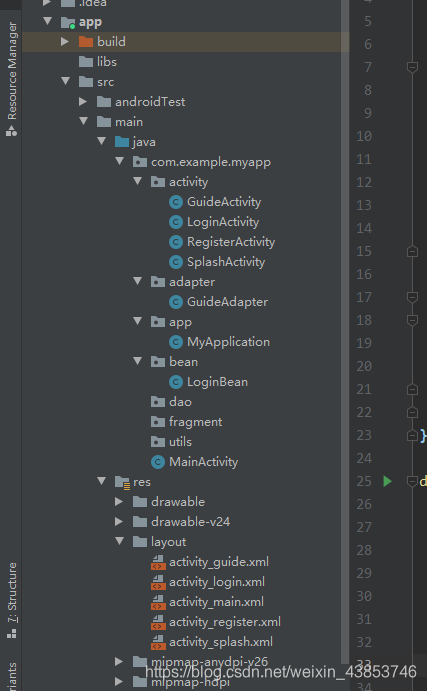
Task: Select the activity_main.xml file name
Action: 216,602
